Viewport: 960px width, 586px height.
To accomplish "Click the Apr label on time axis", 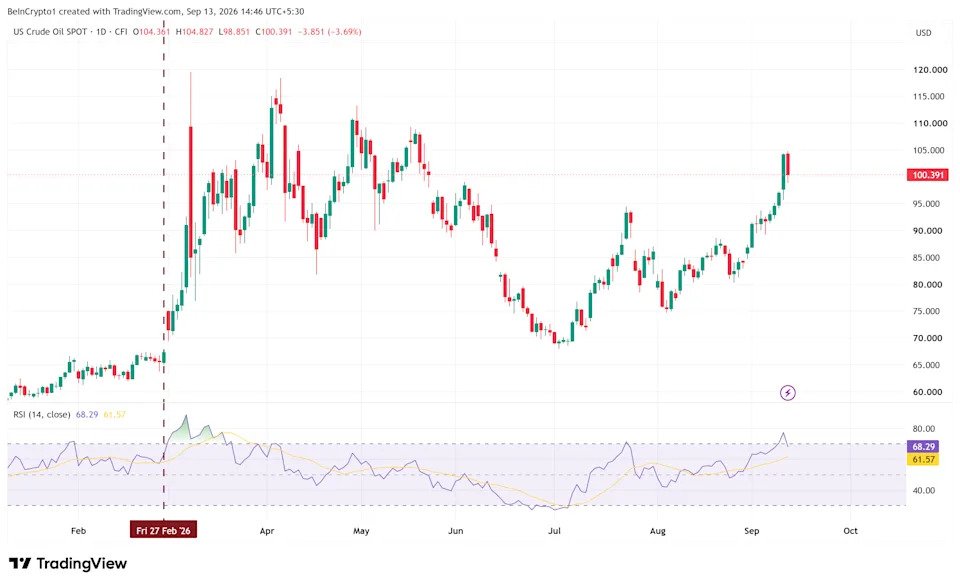I will click(x=267, y=531).
